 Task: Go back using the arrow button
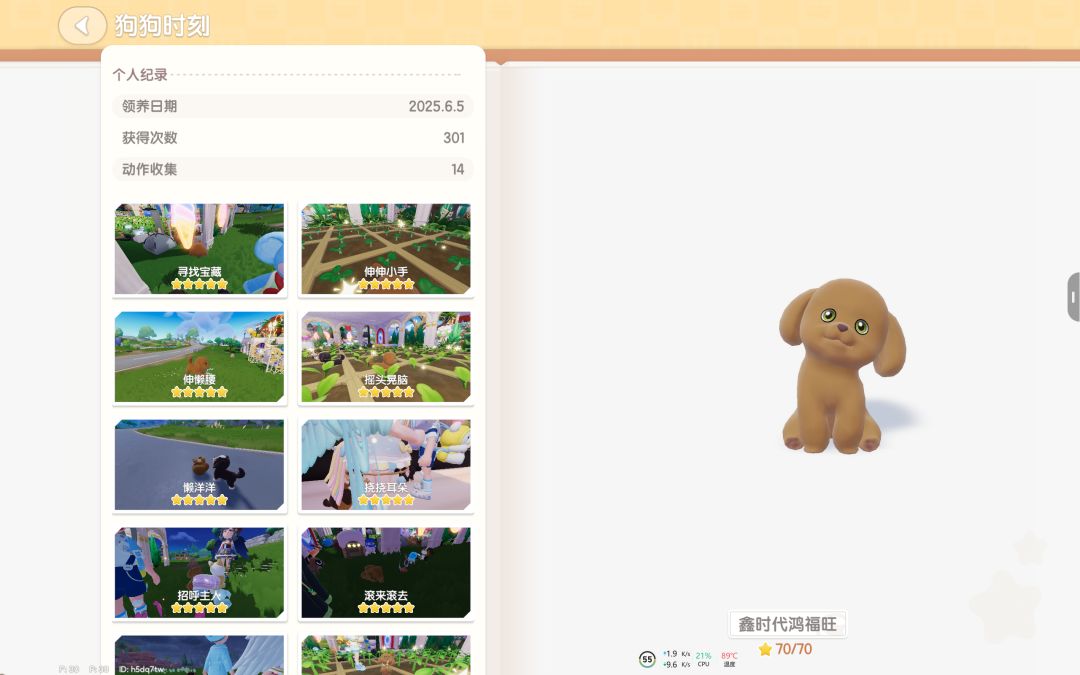coord(82,26)
